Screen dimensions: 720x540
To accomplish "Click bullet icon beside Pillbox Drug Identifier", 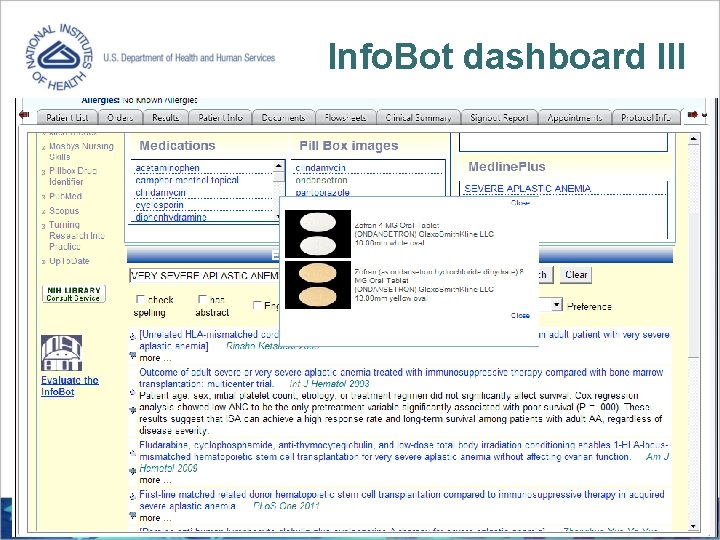I will click(x=44, y=173).
